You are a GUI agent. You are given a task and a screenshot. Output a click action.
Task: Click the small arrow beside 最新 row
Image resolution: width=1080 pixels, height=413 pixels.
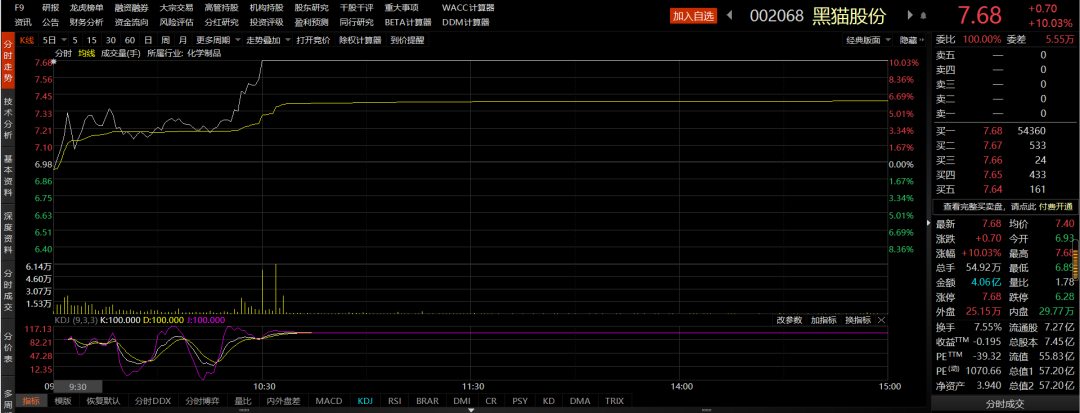point(927,224)
